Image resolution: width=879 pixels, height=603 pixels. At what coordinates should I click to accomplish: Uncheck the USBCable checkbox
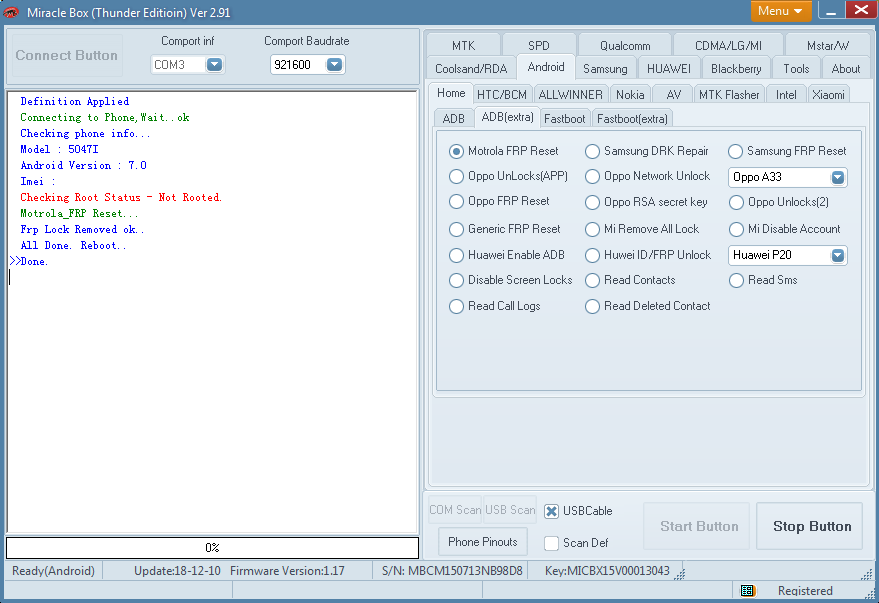pyautogui.click(x=552, y=511)
